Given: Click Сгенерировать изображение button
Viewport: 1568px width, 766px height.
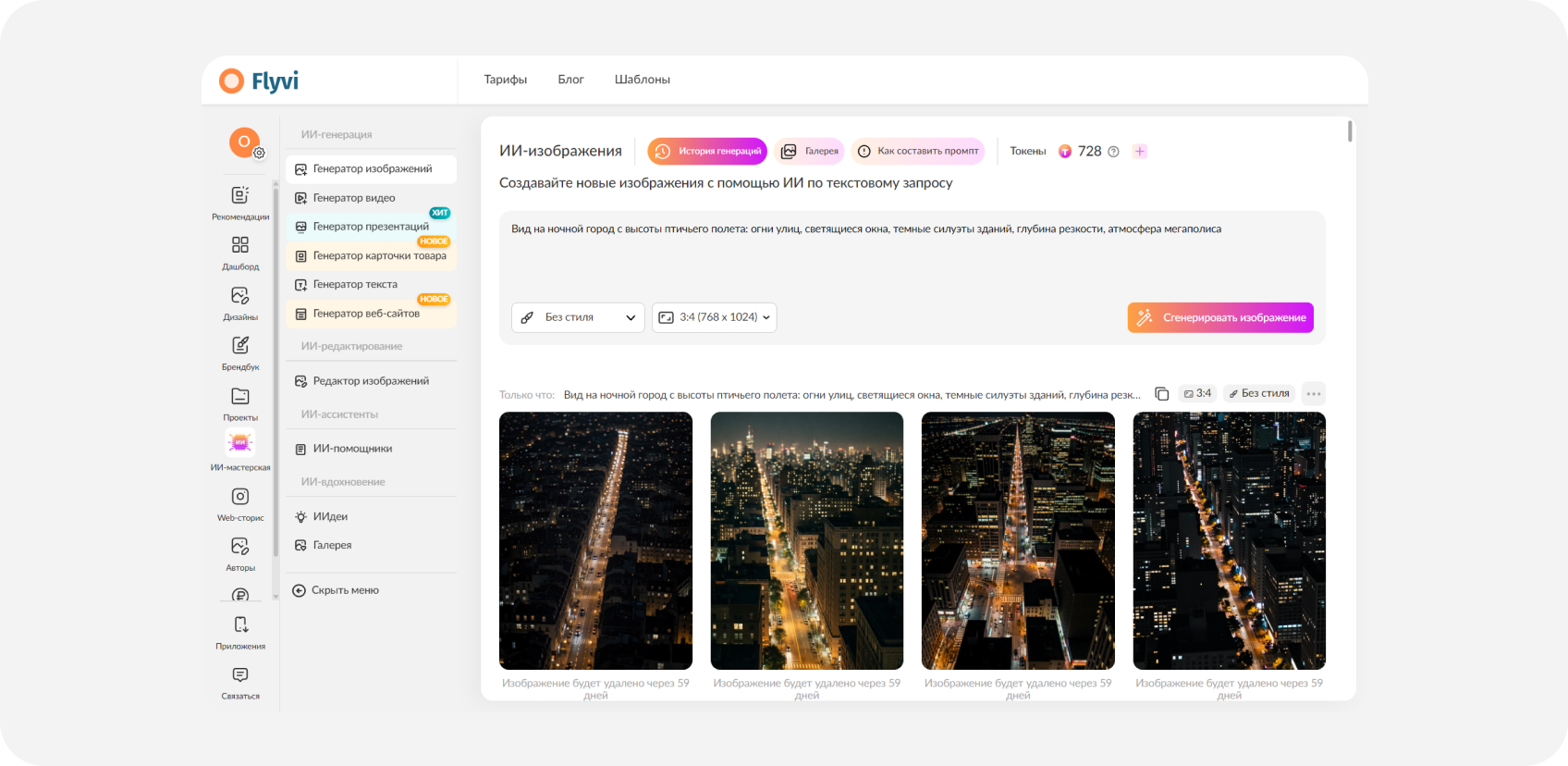Looking at the screenshot, I should click(1220, 317).
